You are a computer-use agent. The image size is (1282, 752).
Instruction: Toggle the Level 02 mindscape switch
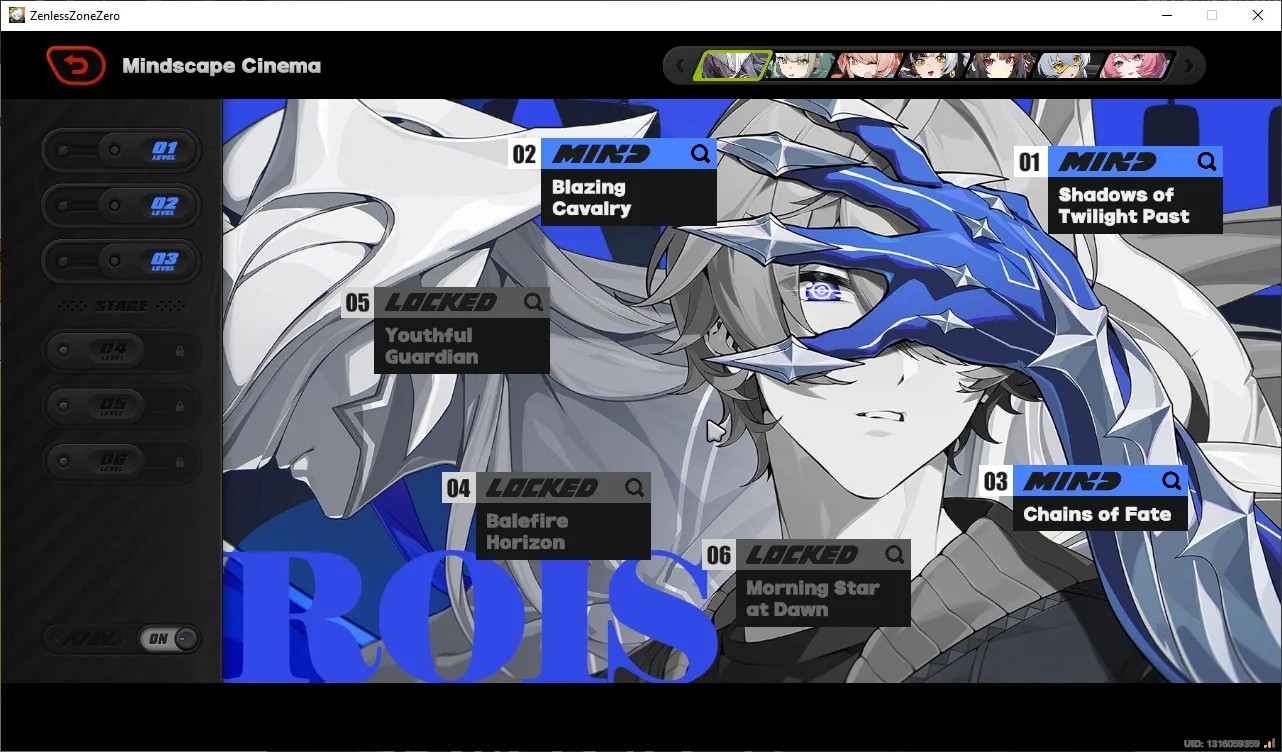pyautogui.click(x=122, y=206)
